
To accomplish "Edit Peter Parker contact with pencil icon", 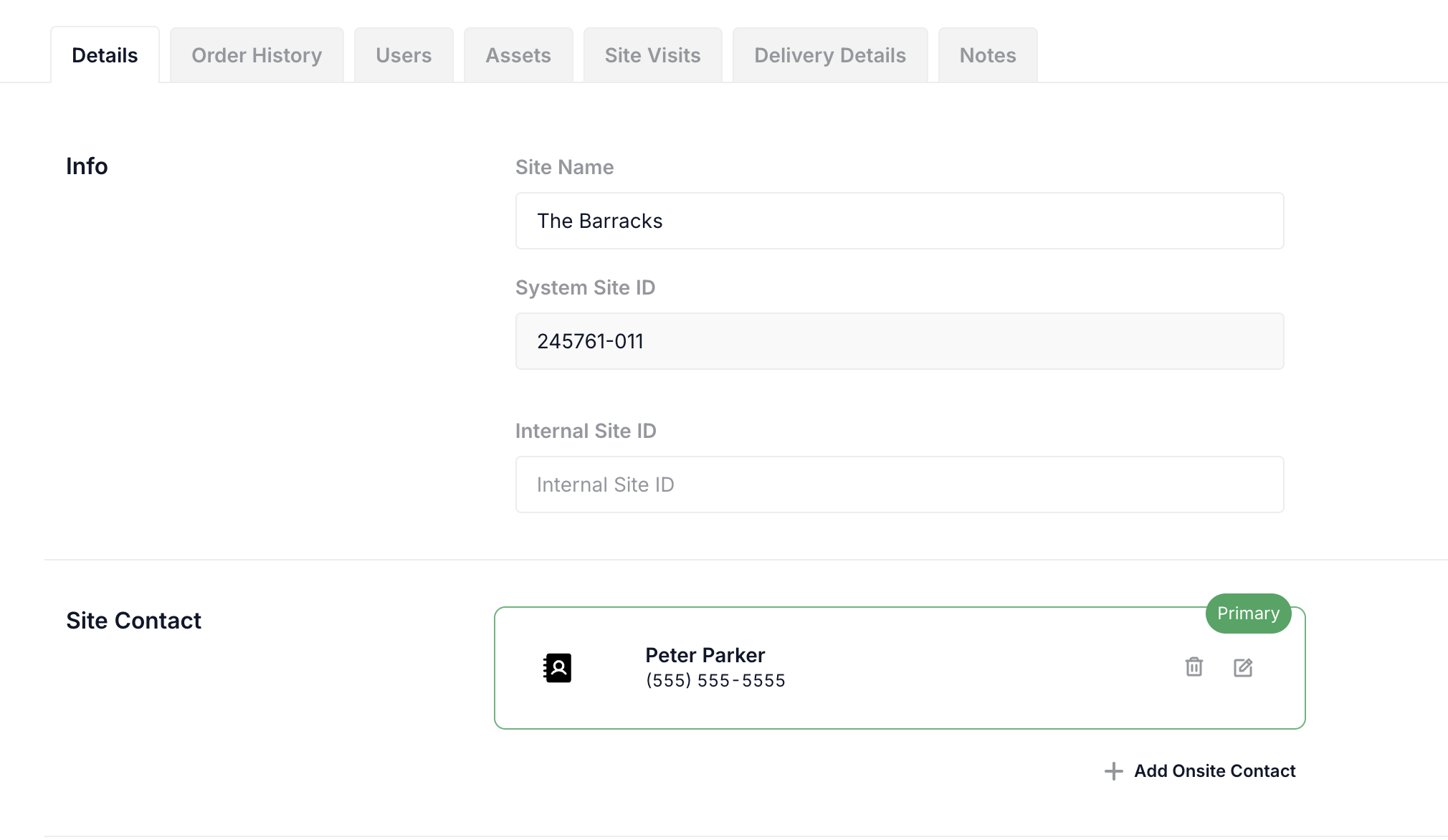I will coord(1243,667).
